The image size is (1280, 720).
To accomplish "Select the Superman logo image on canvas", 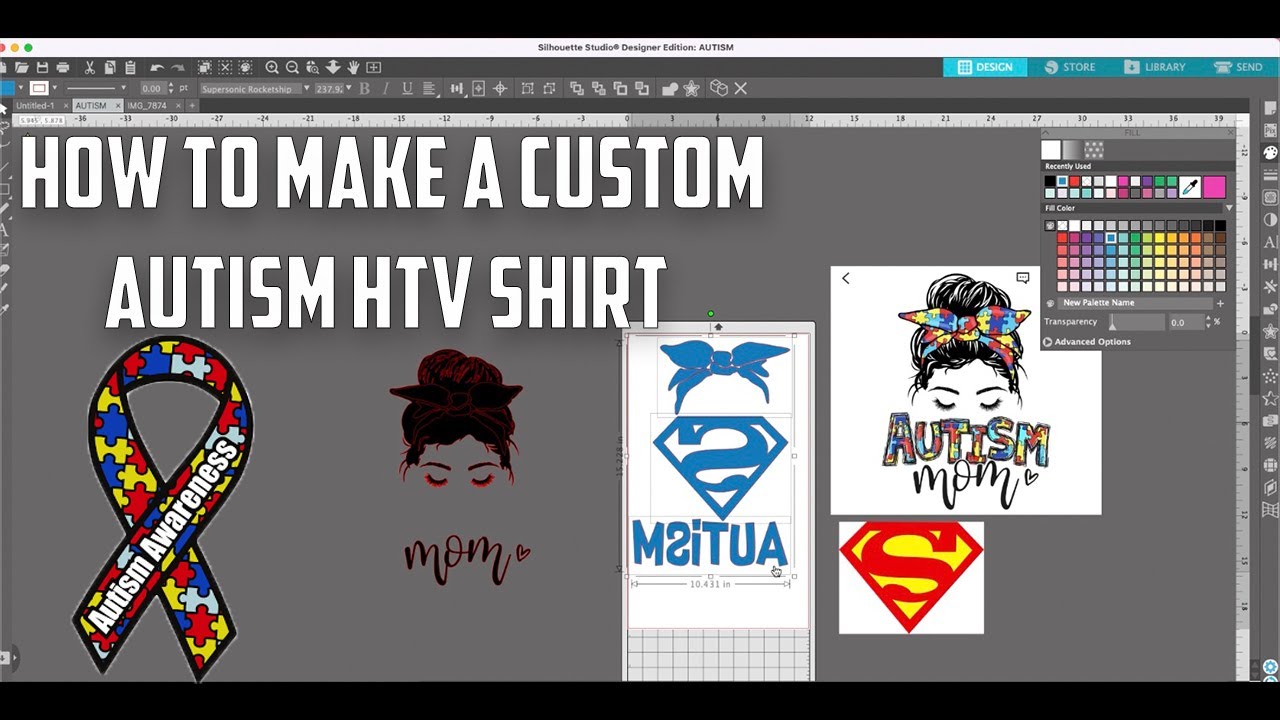I will [x=911, y=577].
